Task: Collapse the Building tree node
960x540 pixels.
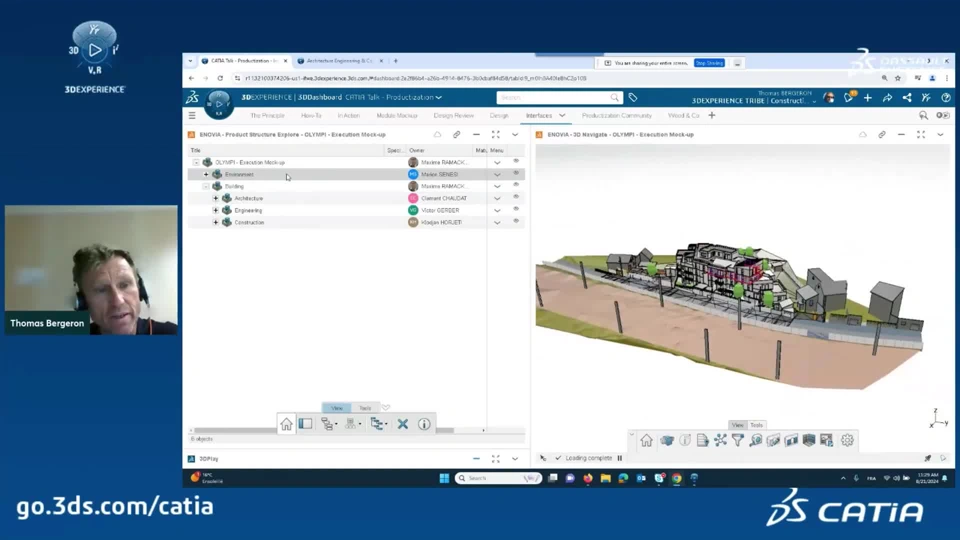Action: pyautogui.click(x=206, y=186)
